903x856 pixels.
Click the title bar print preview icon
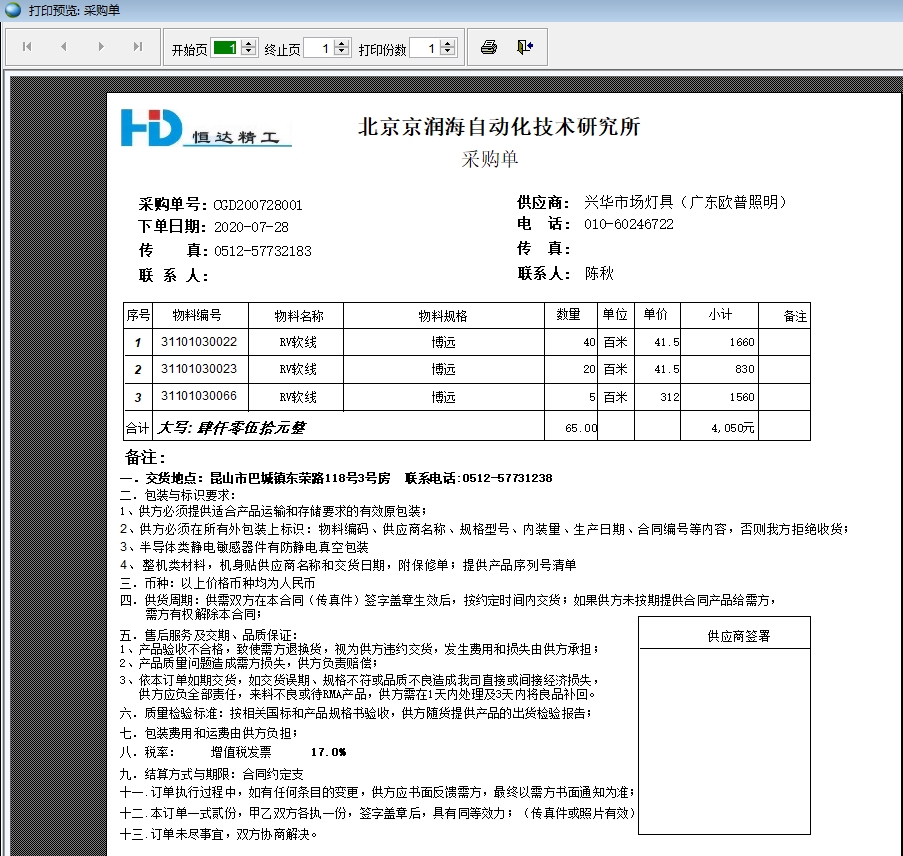10,10
